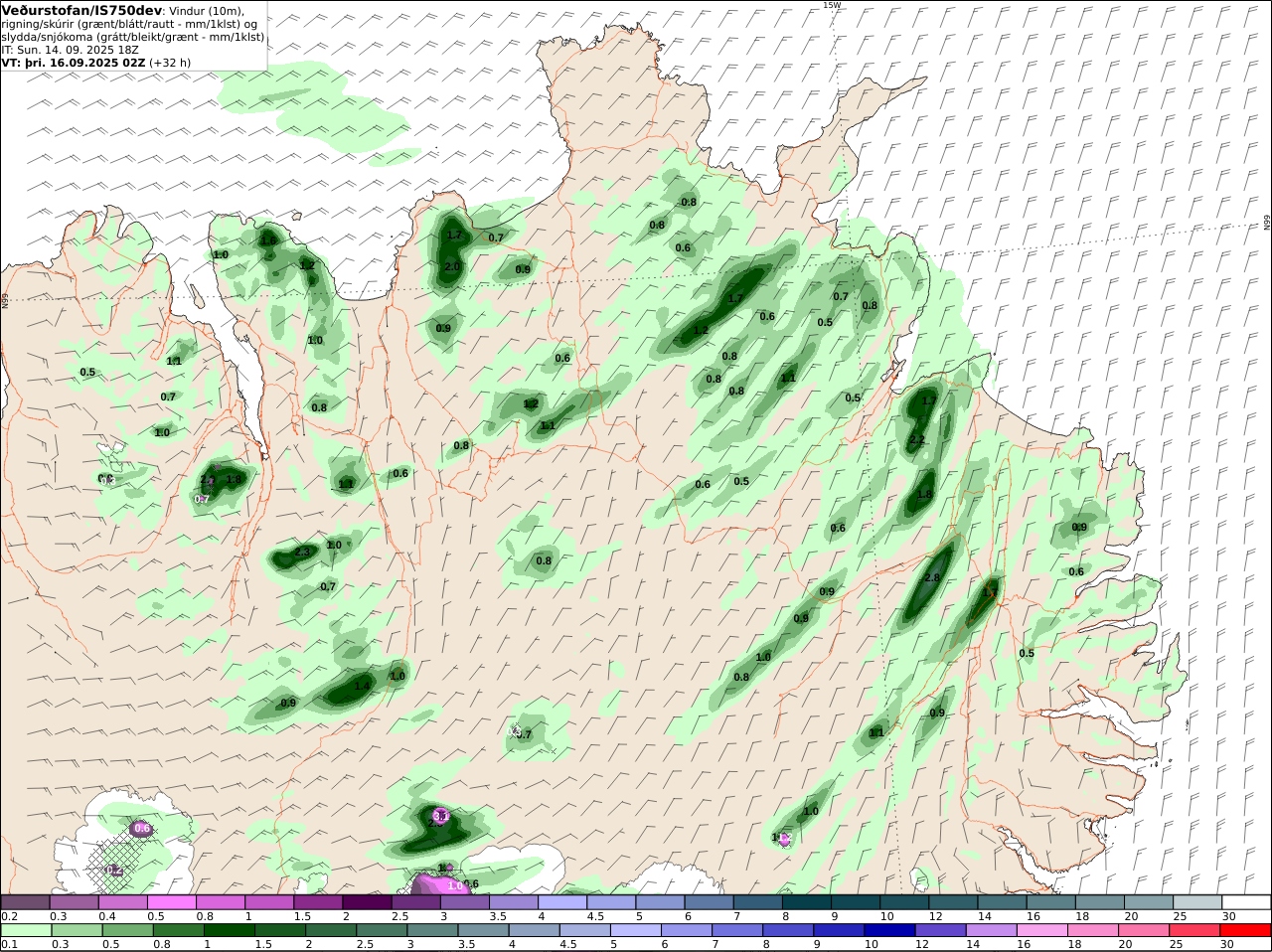Pick the dark purple 2–2.5 swatch, upper scale
This screenshot has height=952, width=1272.
[x=368, y=901]
